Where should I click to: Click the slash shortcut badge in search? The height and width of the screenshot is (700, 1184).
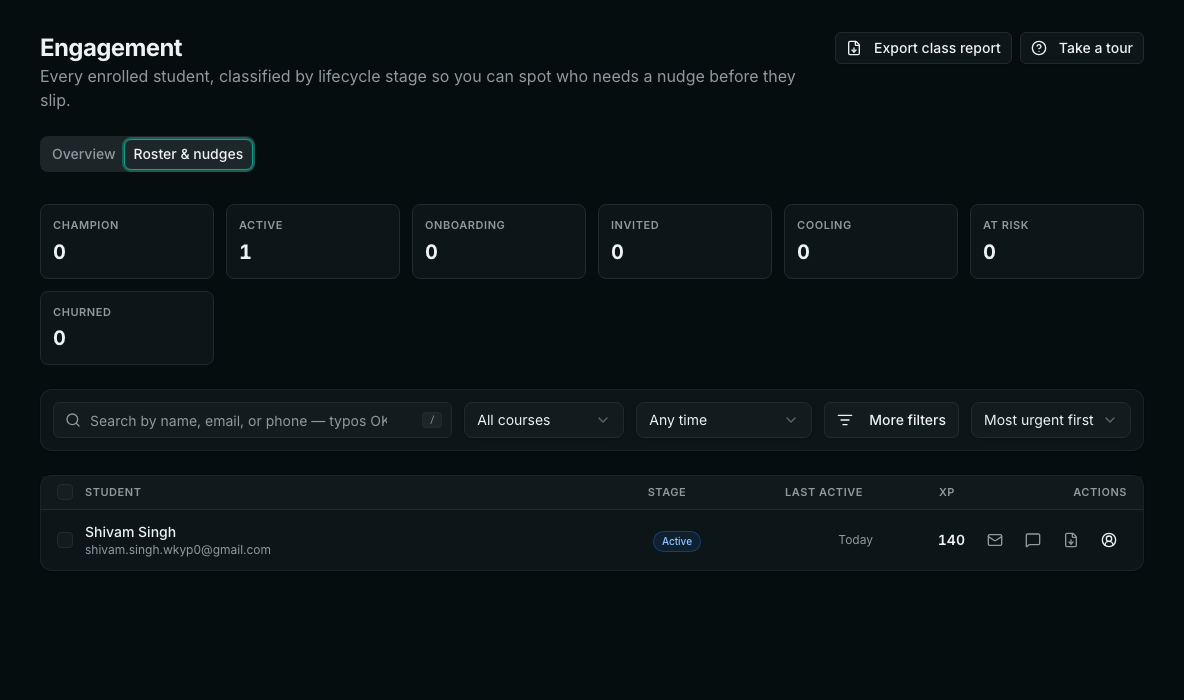(x=432, y=420)
